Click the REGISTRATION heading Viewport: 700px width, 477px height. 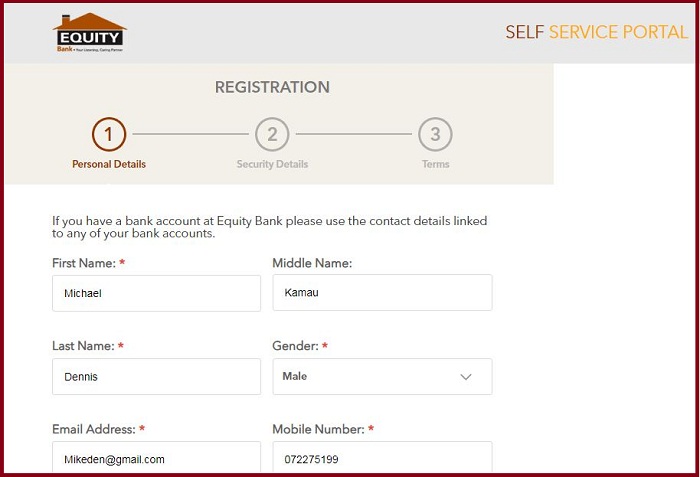(x=272, y=87)
